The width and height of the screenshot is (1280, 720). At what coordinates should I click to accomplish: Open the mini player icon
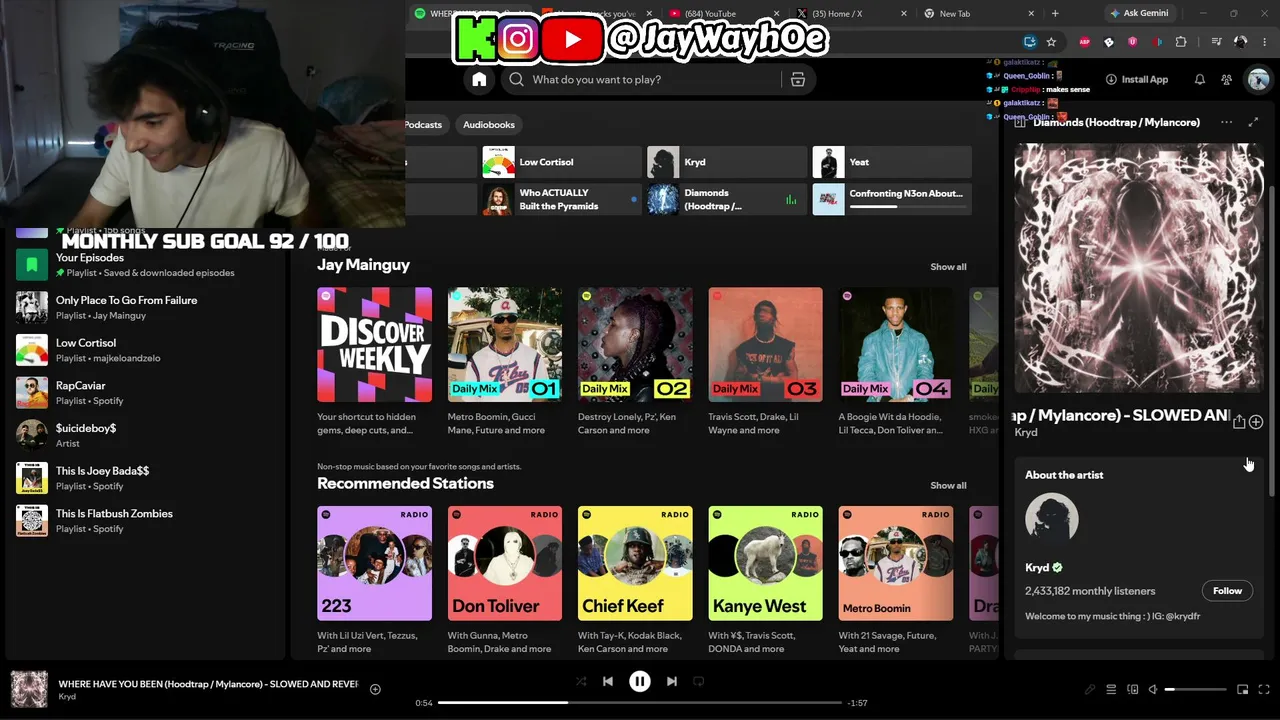click(x=1243, y=689)
